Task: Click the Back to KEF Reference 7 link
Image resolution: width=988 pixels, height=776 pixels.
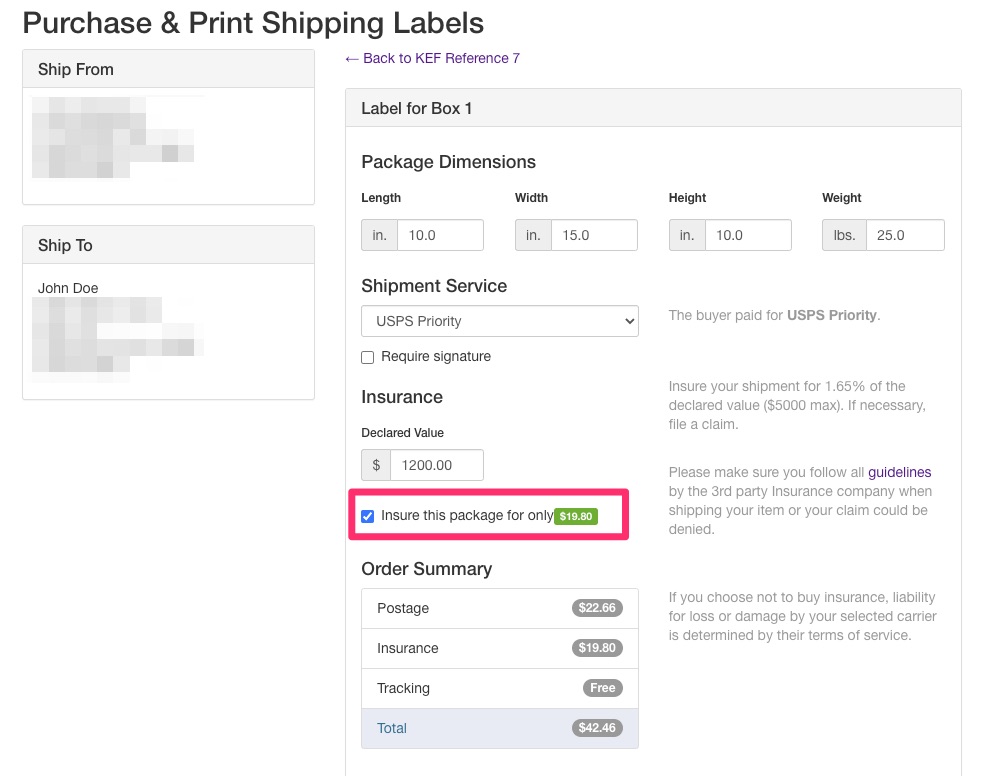Action: pyautogui.click(x=432, y=59)
